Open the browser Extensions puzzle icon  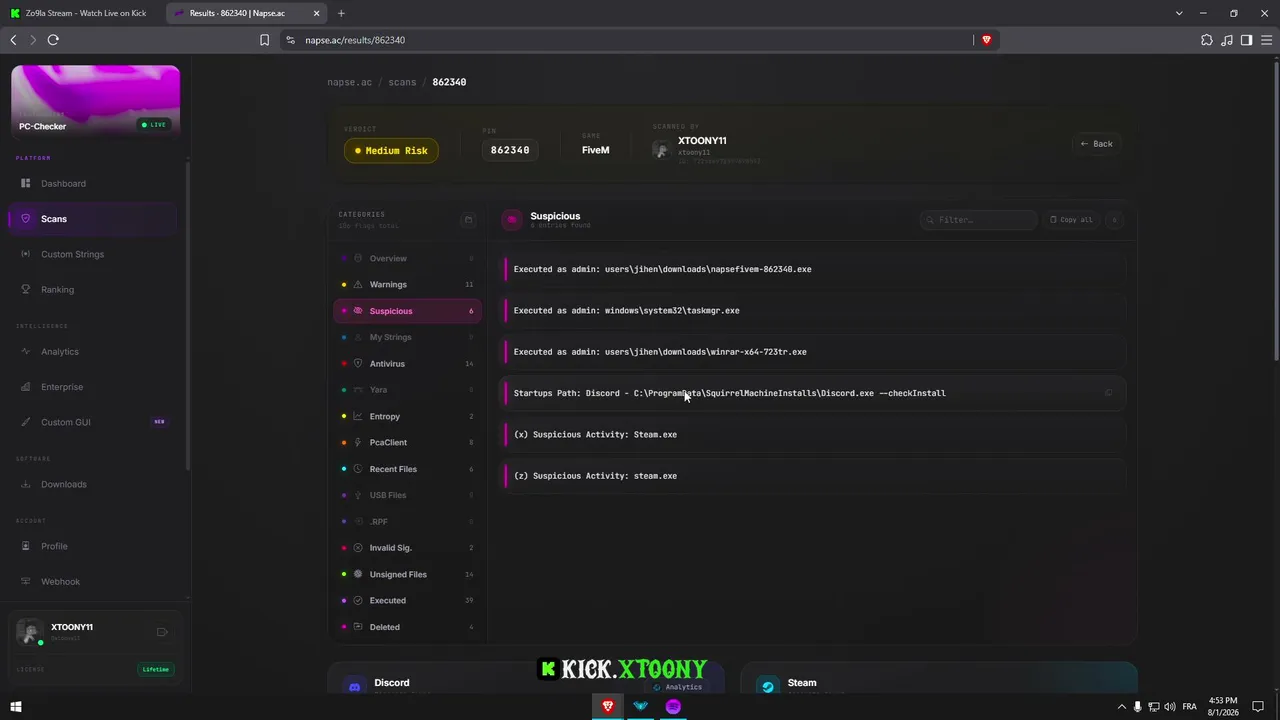[1207, 40]
